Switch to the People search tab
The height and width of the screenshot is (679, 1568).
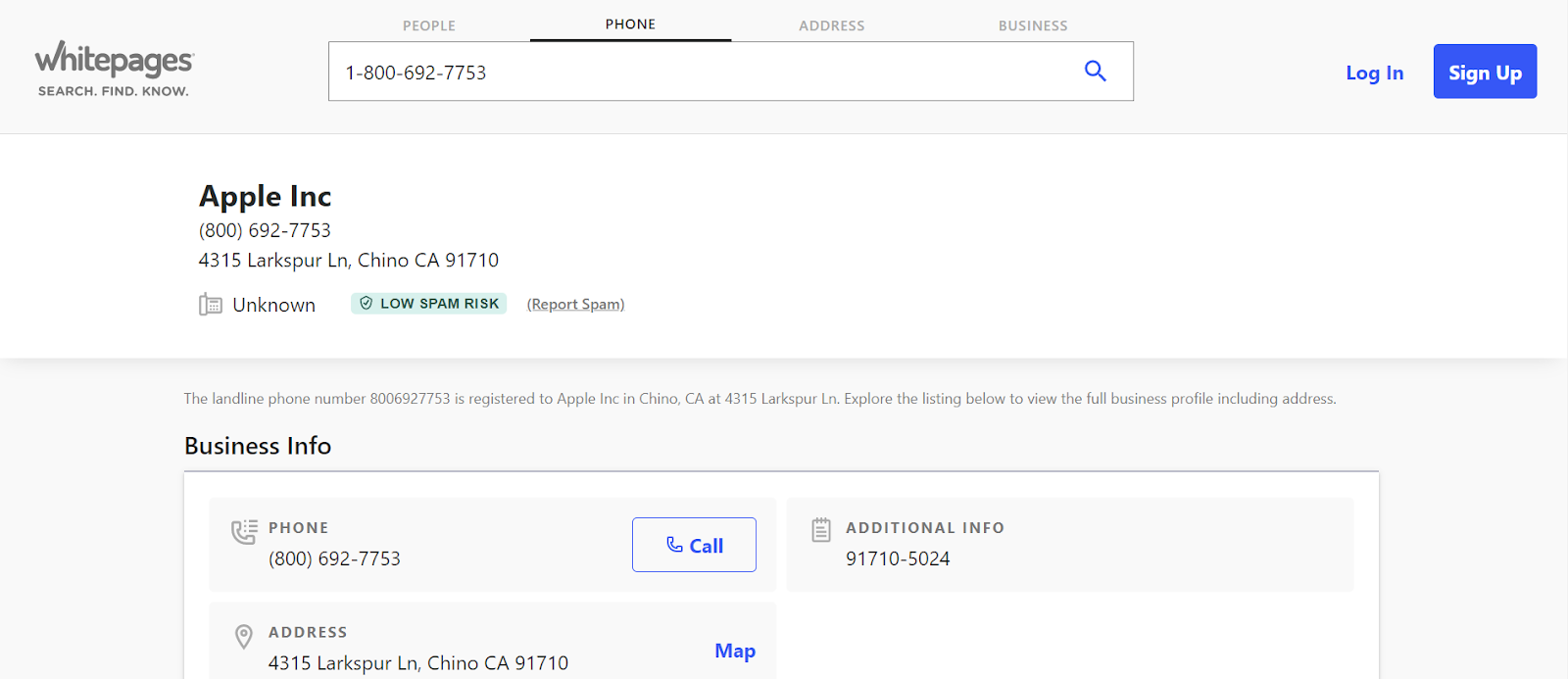[x=429, y=25]
